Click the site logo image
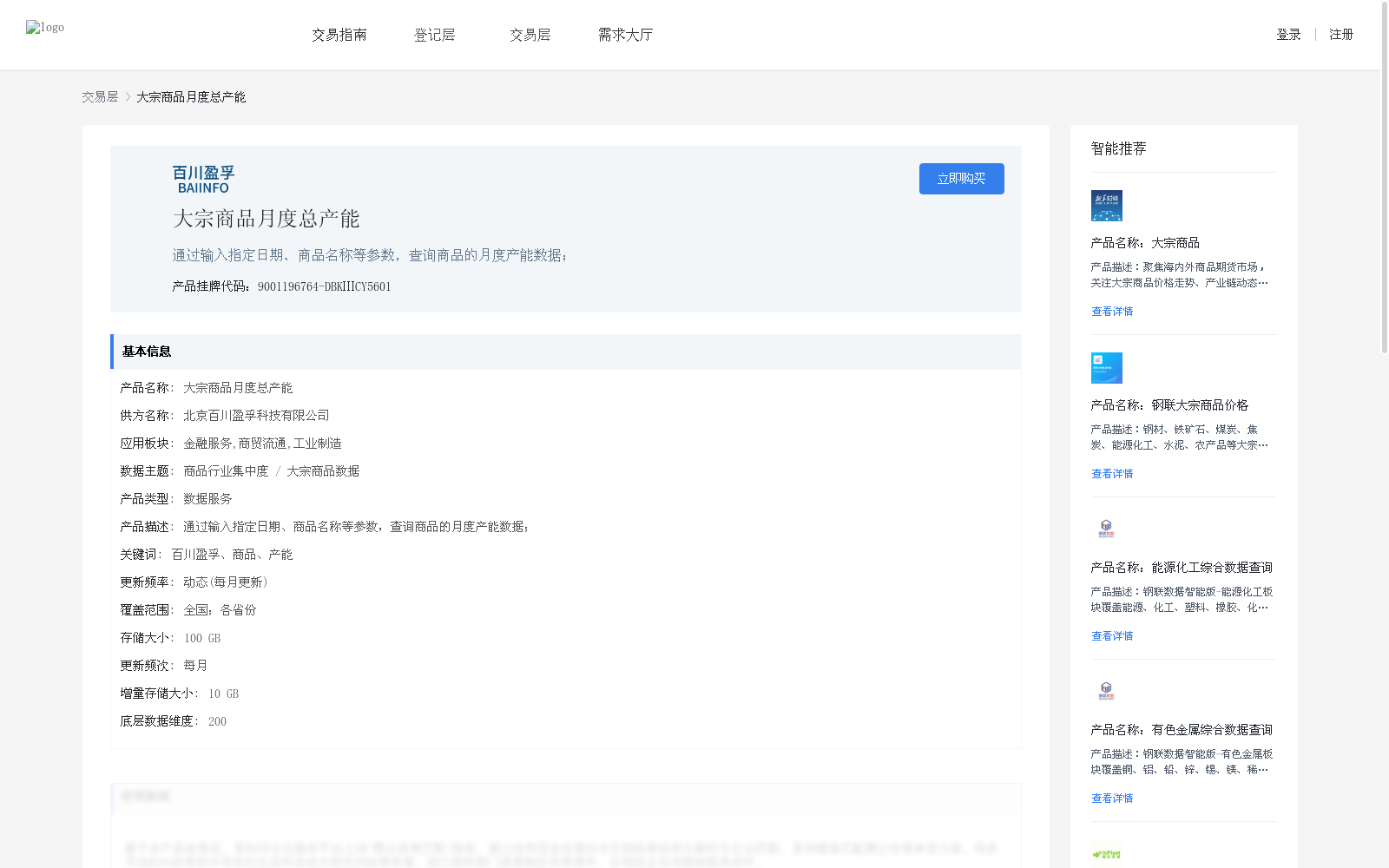Viewport: 1389px width, 868px height. click(x=45, y=28)
